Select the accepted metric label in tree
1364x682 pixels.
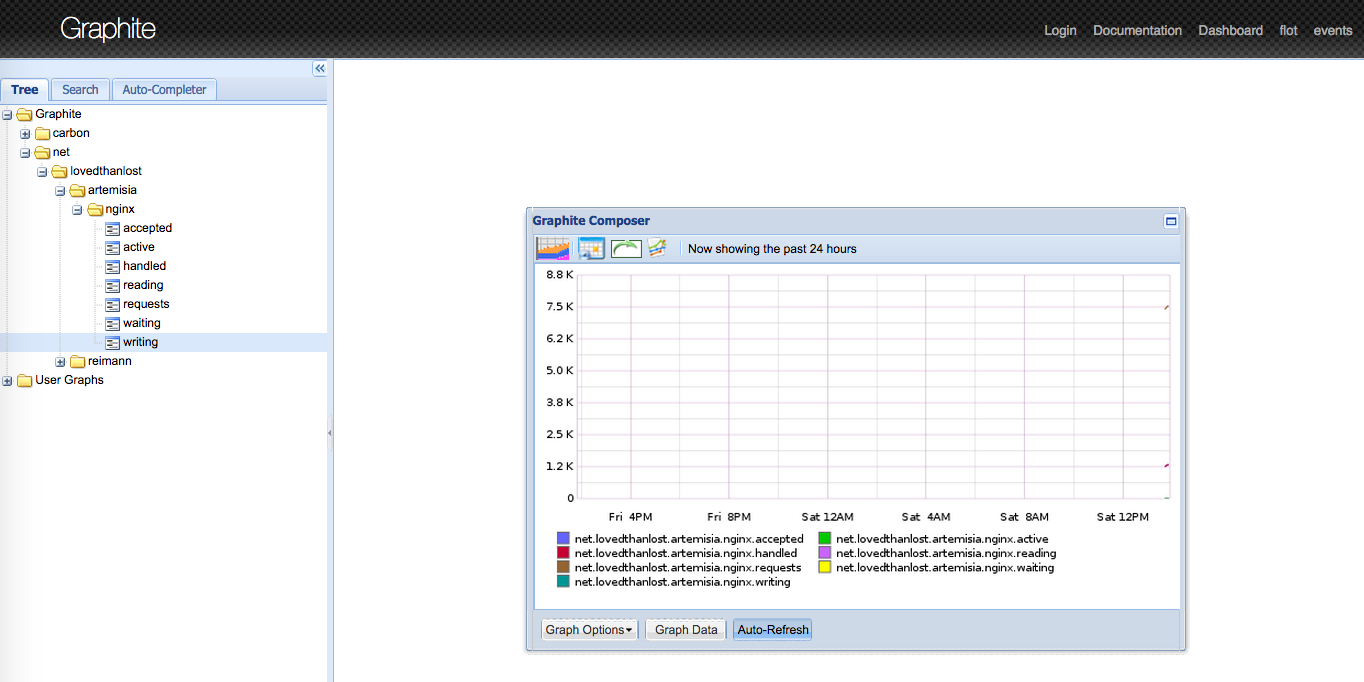148,228
